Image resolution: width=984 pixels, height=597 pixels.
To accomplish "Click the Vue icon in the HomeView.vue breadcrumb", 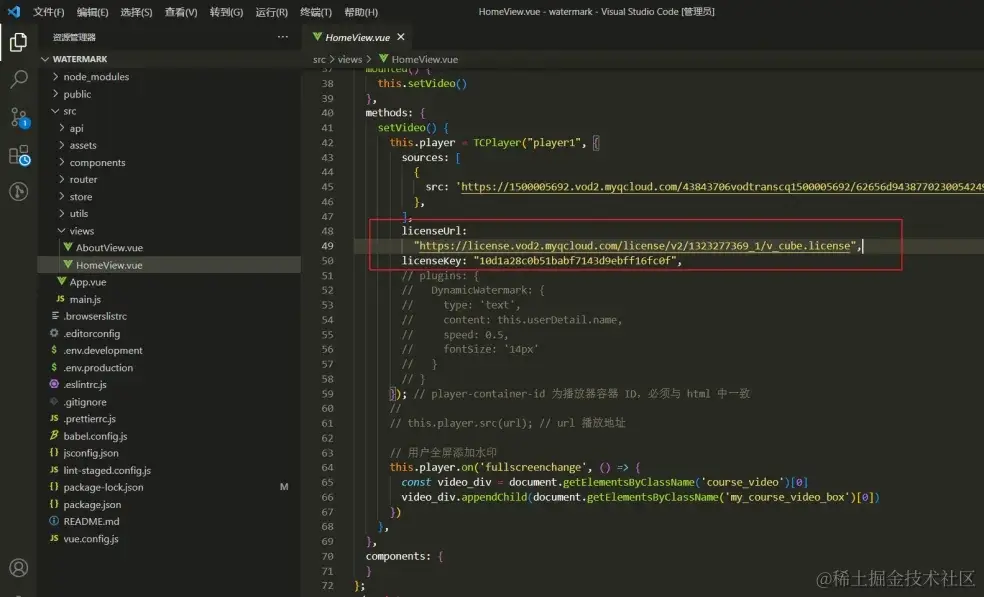I will 383,58.
